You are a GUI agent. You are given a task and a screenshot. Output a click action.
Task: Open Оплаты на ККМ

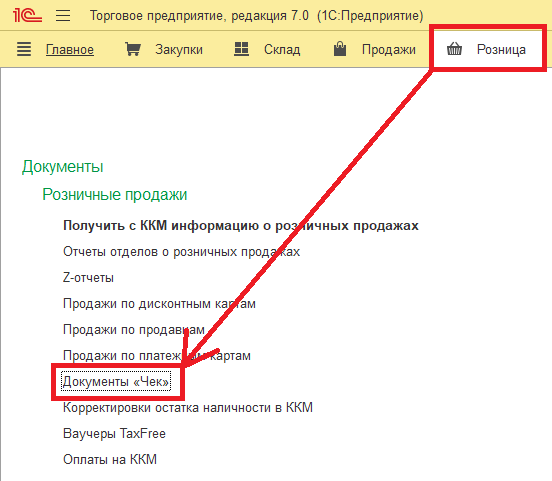pyautogui.click(x=110, y=460)
